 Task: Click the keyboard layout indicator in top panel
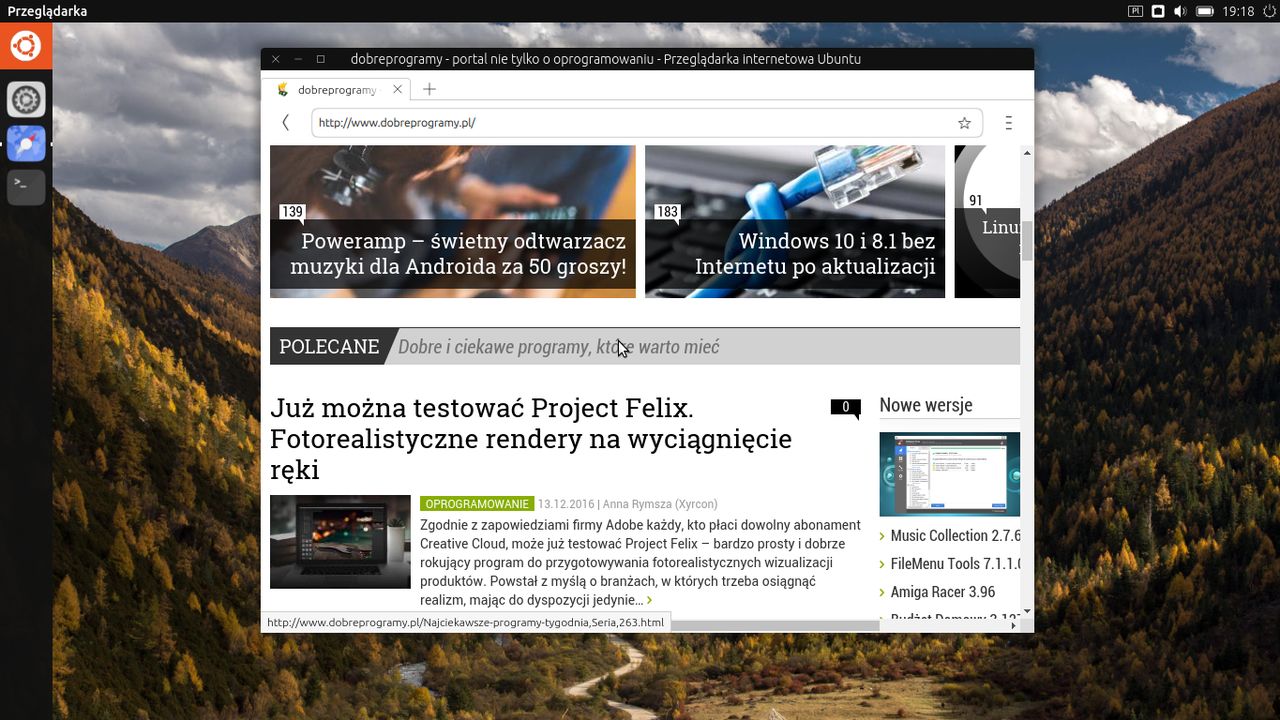pos(1136,11)
